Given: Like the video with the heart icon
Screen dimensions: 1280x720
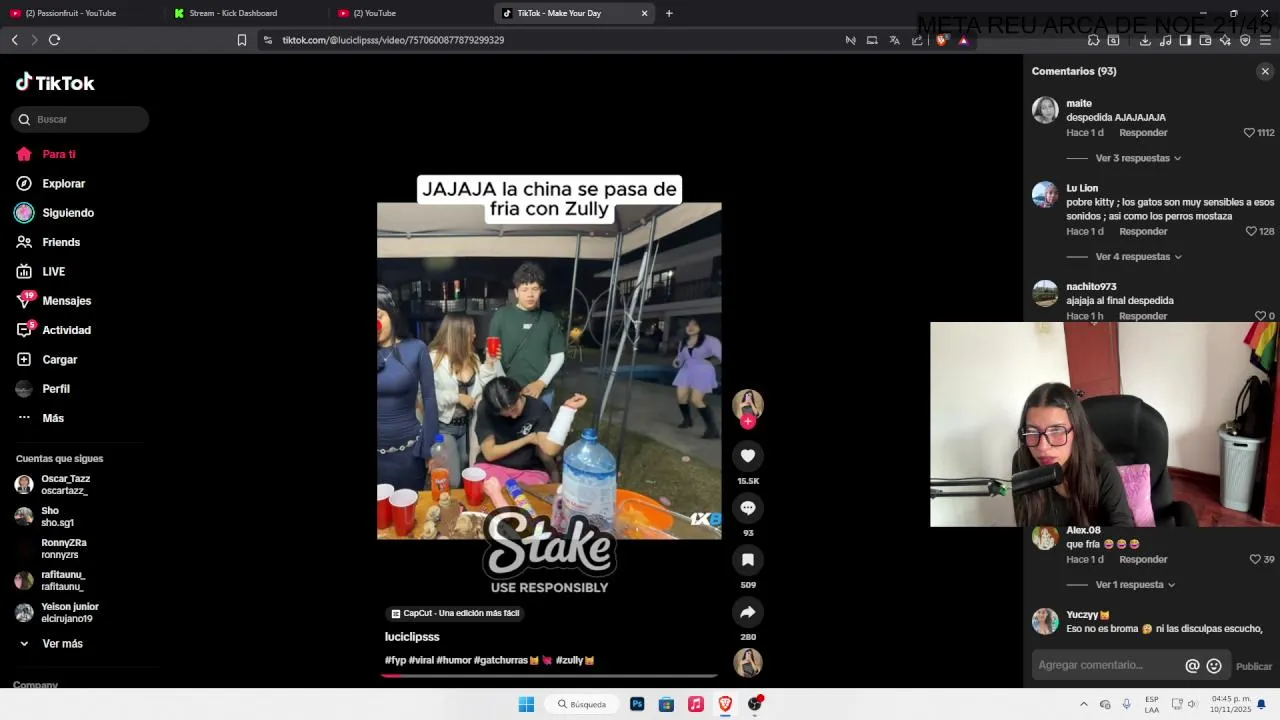Looking at the screenshot, I should (x=747, y=456).
